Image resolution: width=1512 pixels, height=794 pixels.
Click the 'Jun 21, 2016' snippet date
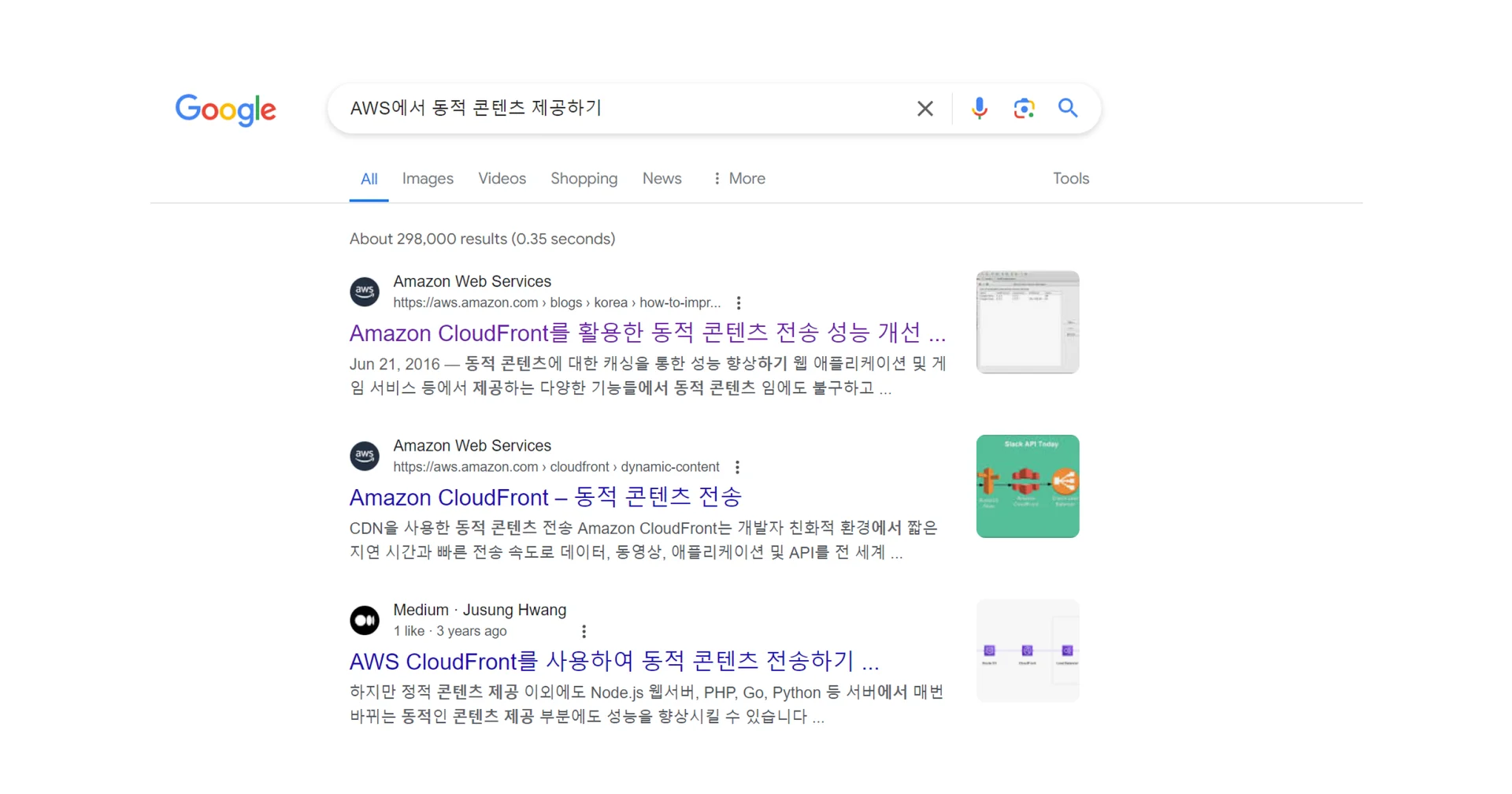click(x=395, y=364)
